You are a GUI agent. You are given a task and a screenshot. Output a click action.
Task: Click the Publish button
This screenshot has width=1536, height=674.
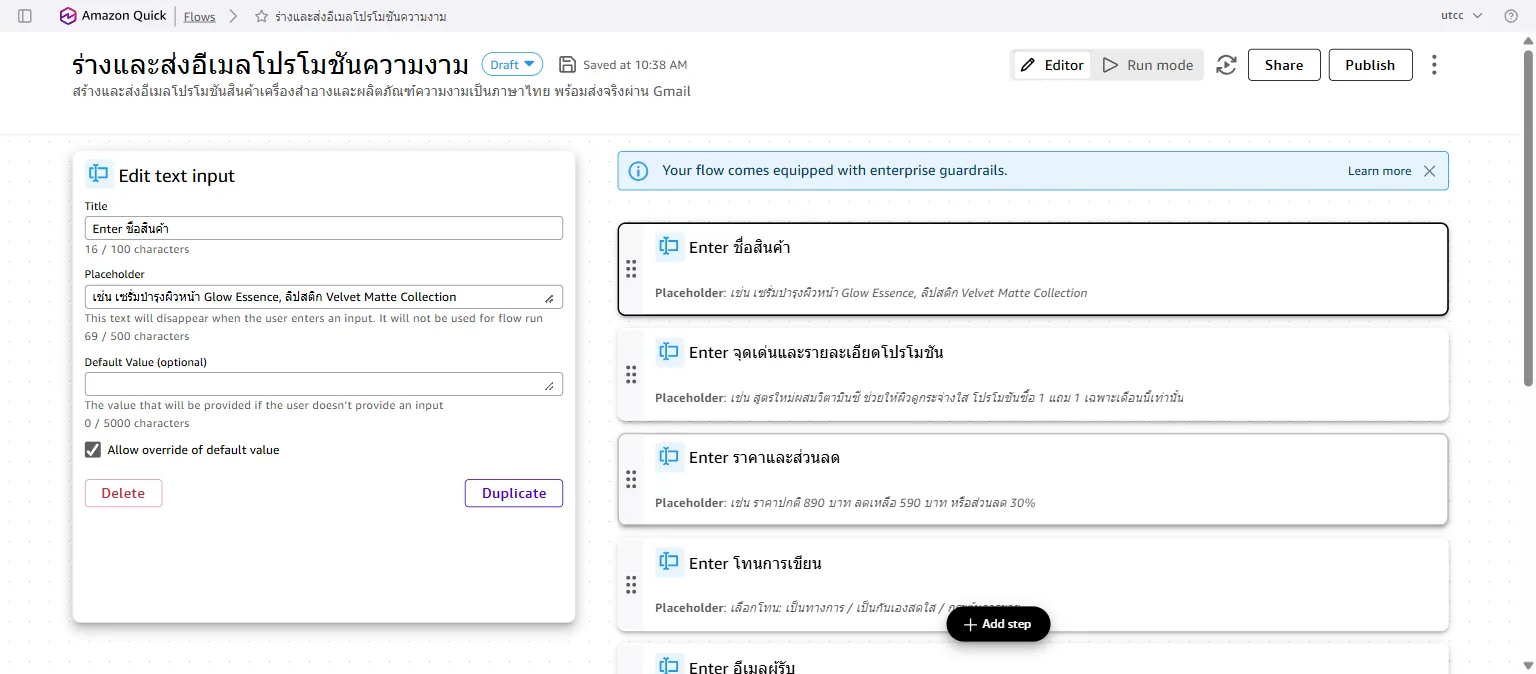coord(1370,65)
